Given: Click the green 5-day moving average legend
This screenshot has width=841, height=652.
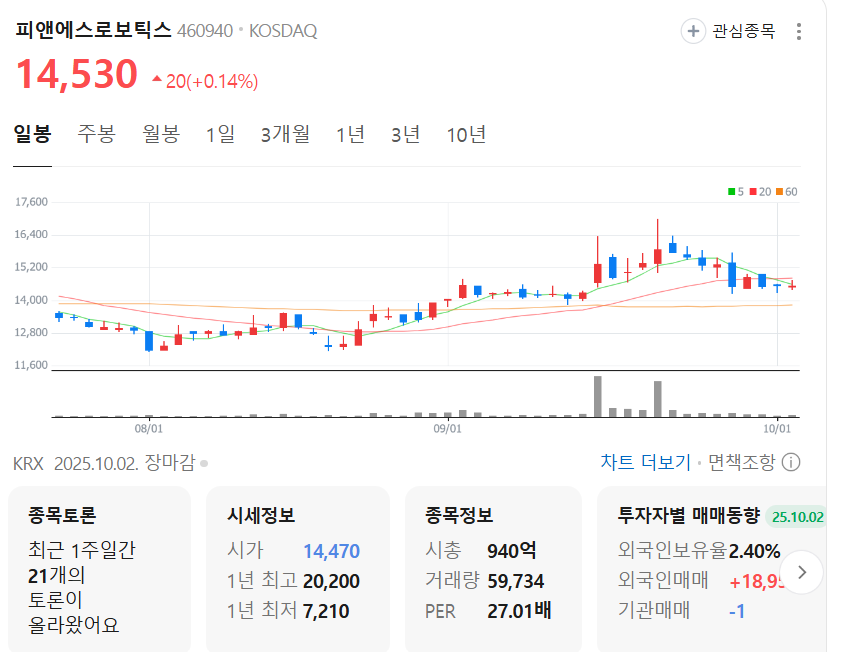Looking at the screenshot, I should pos(735,191).
